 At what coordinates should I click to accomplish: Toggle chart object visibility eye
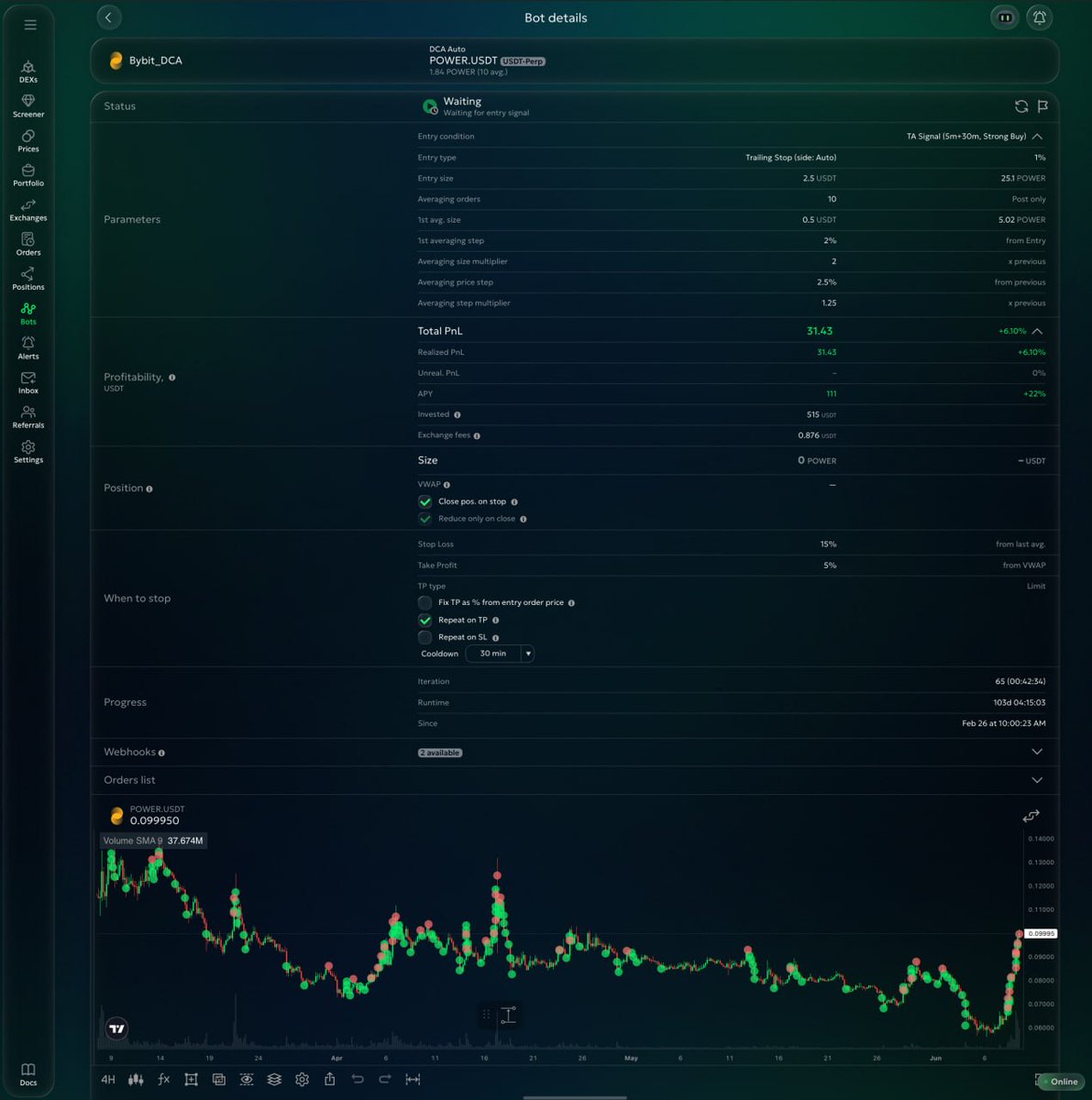[x=247, y=1080]
